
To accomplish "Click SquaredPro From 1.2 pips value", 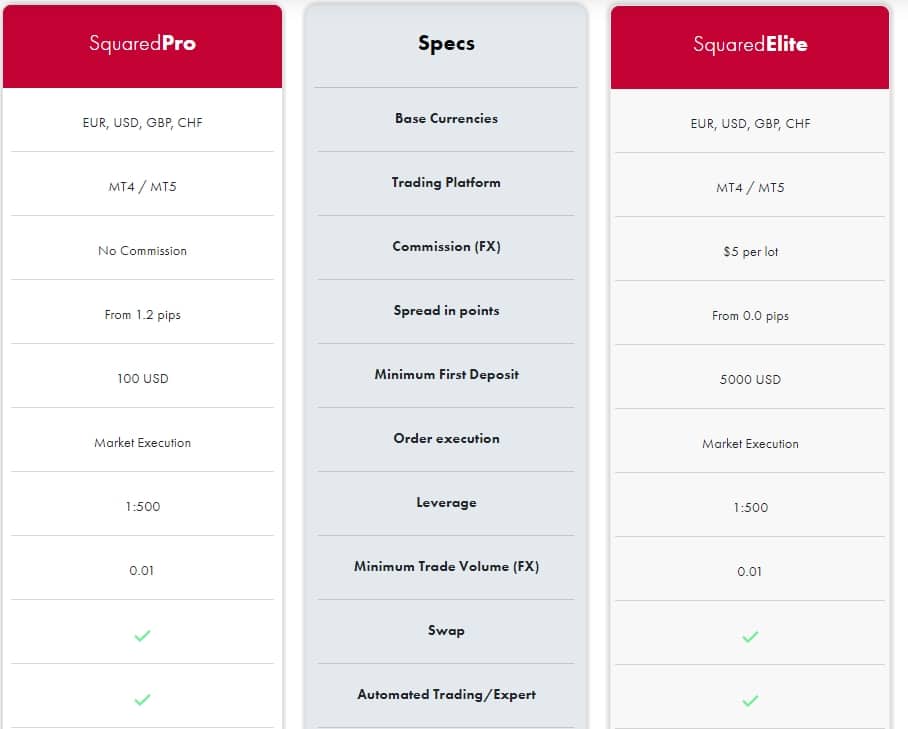I will pyautogui.click(x=142, y=315).
